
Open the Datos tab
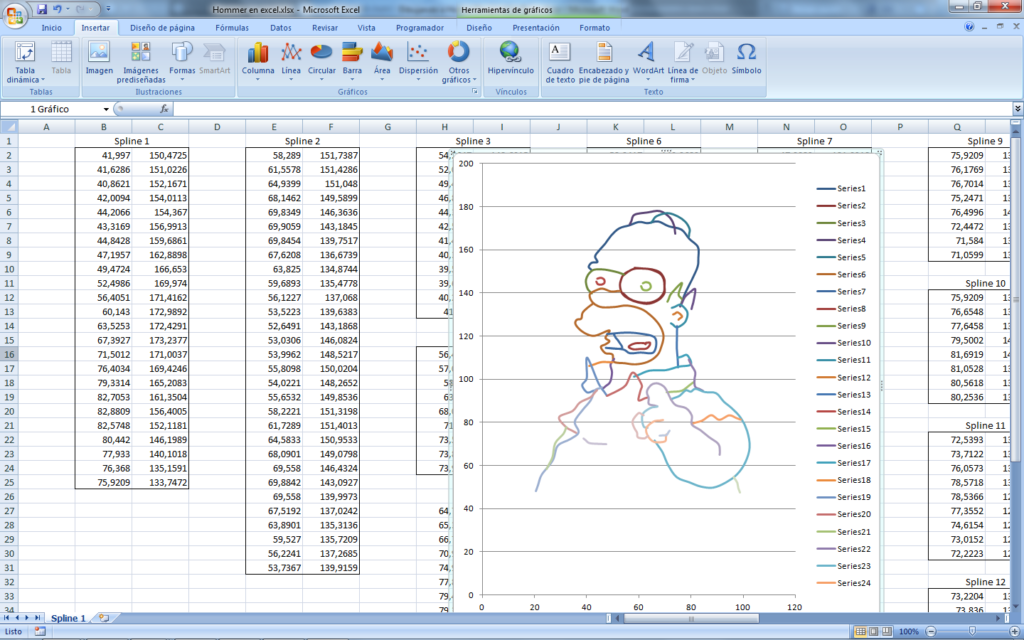coord(281,28)
